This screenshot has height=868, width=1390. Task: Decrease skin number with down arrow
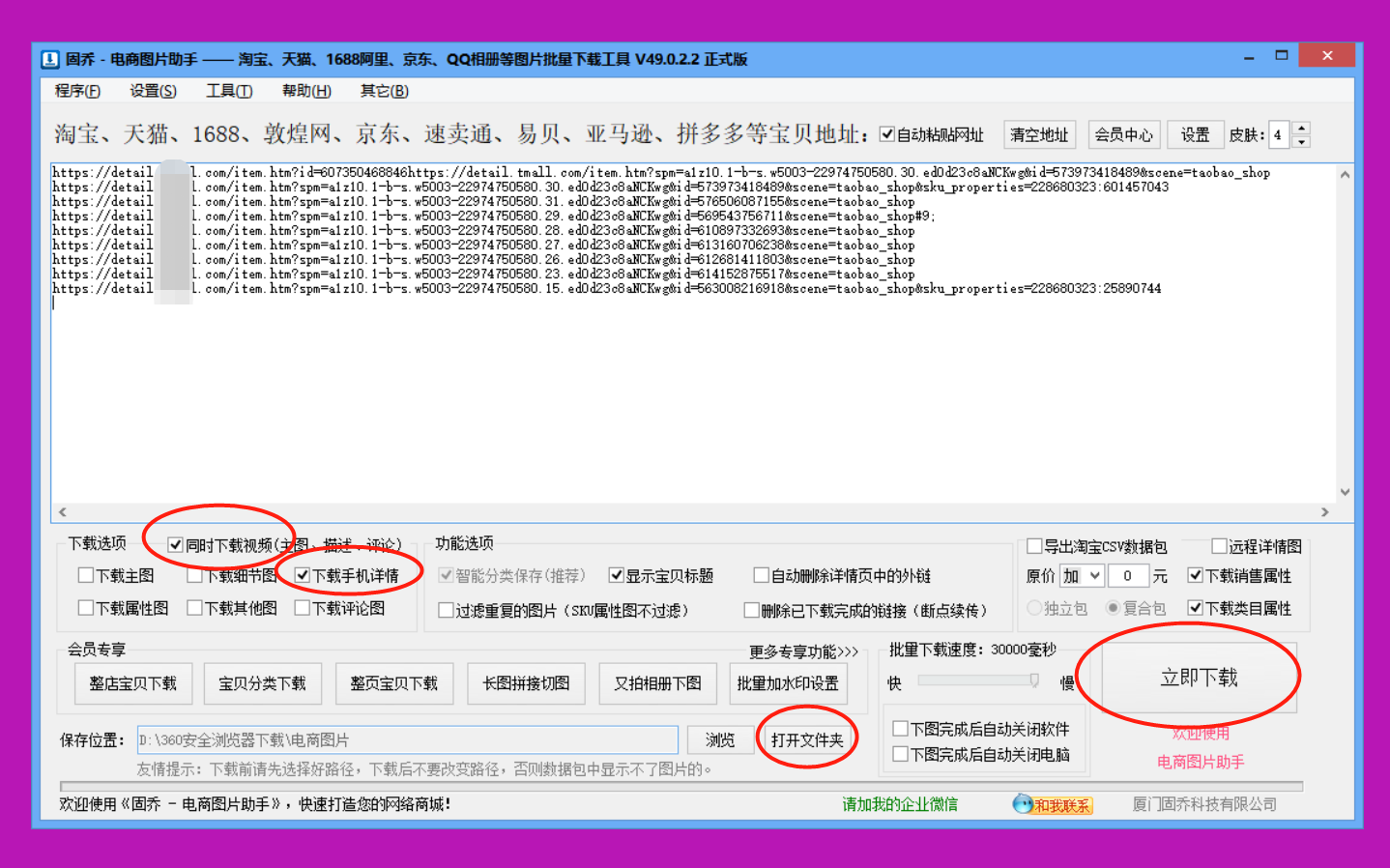pos(1301,141)
